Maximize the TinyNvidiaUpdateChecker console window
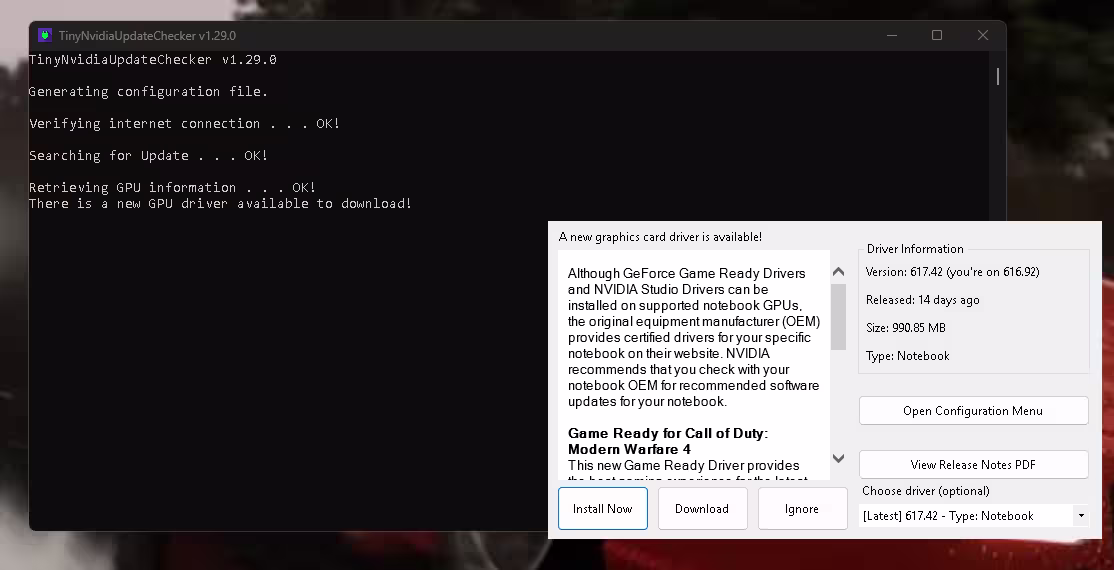 coord(937,35)
